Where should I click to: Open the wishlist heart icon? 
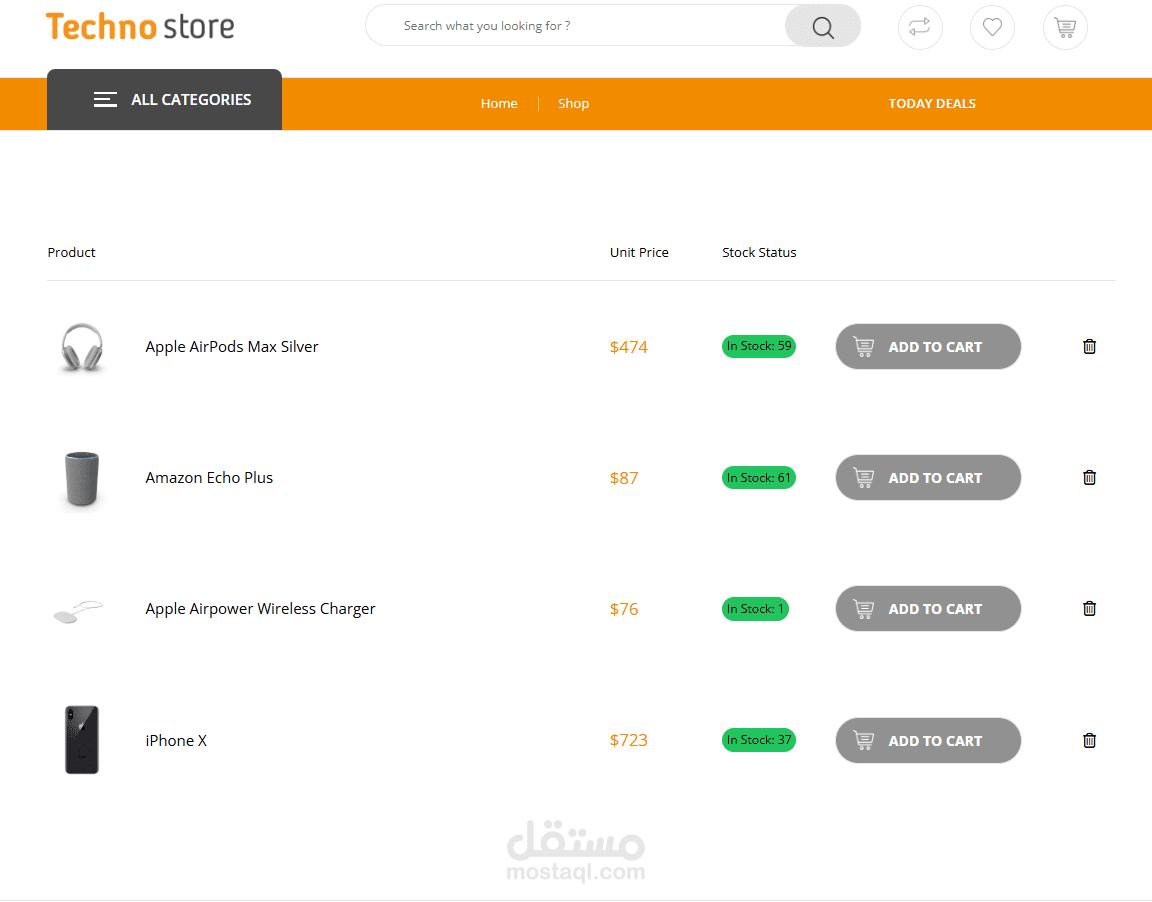[993, 27]
